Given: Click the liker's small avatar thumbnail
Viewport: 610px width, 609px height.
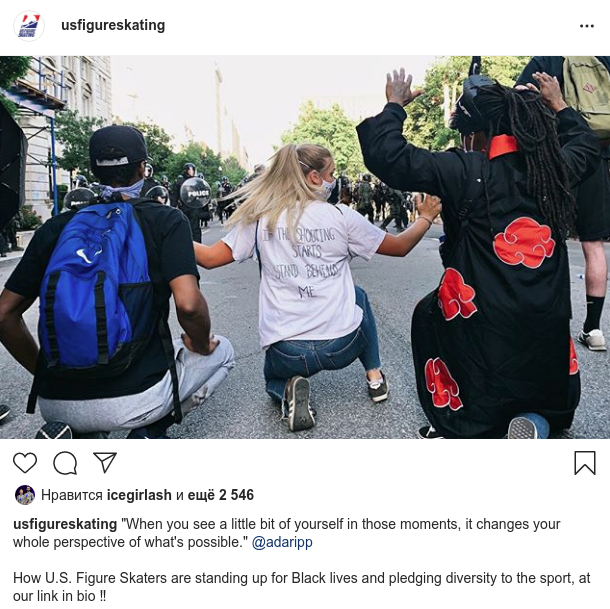Looking at the screenshot, I should 25,495.
